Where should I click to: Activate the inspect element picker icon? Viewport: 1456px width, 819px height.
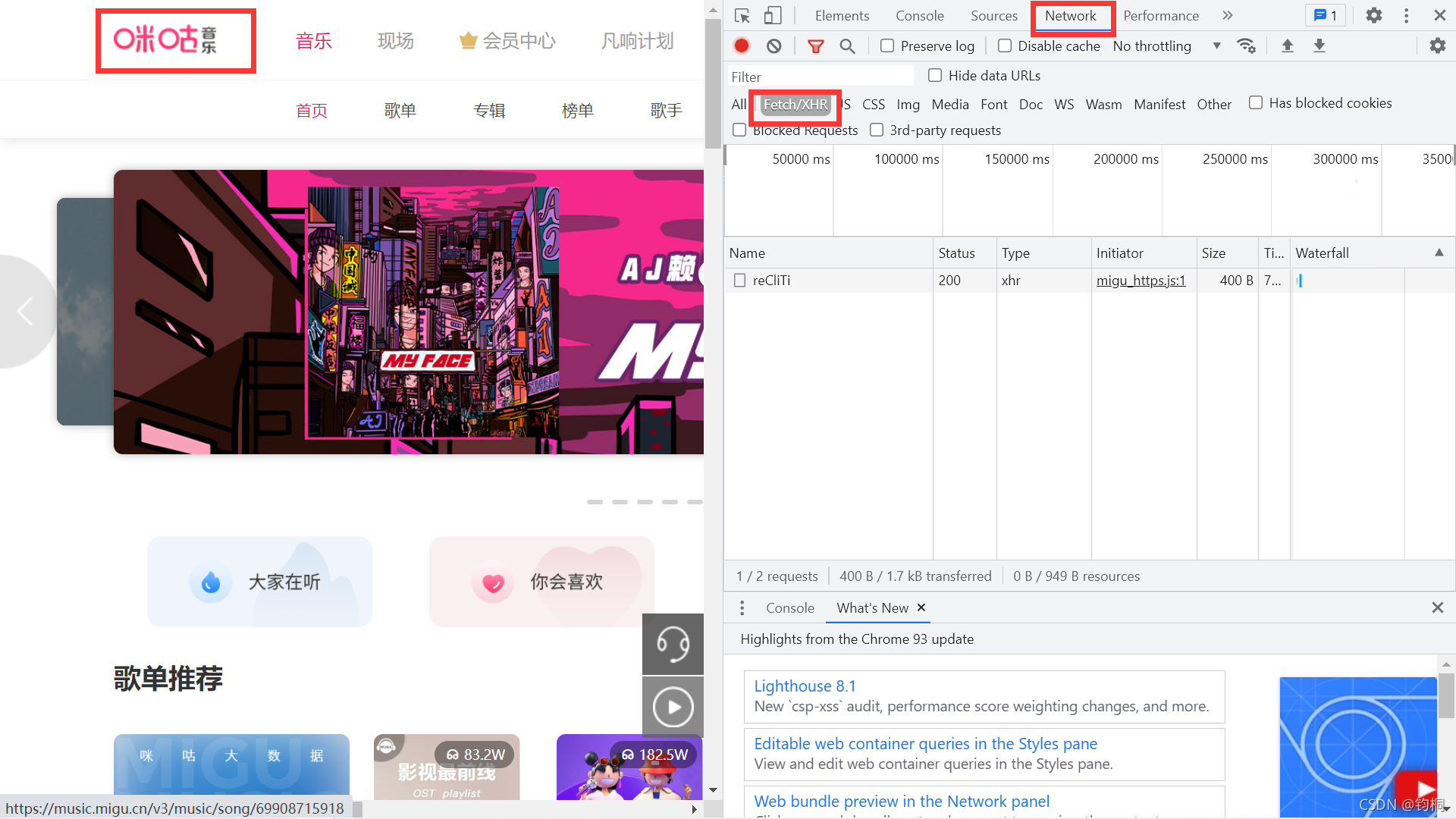point(742,16)
